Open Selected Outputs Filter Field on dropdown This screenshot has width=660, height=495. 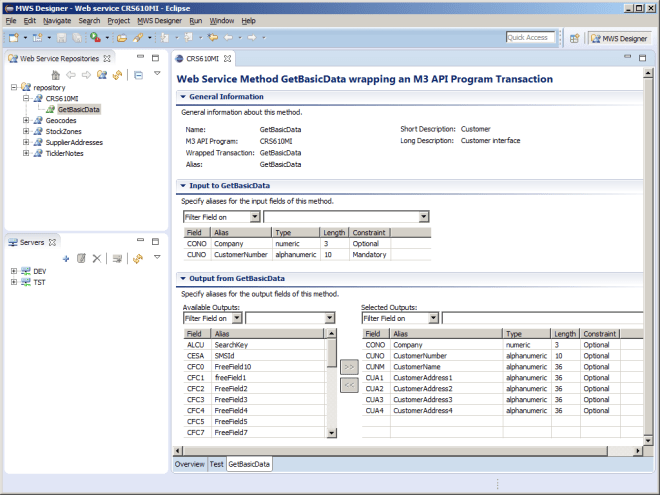click(x=433, y=318)
